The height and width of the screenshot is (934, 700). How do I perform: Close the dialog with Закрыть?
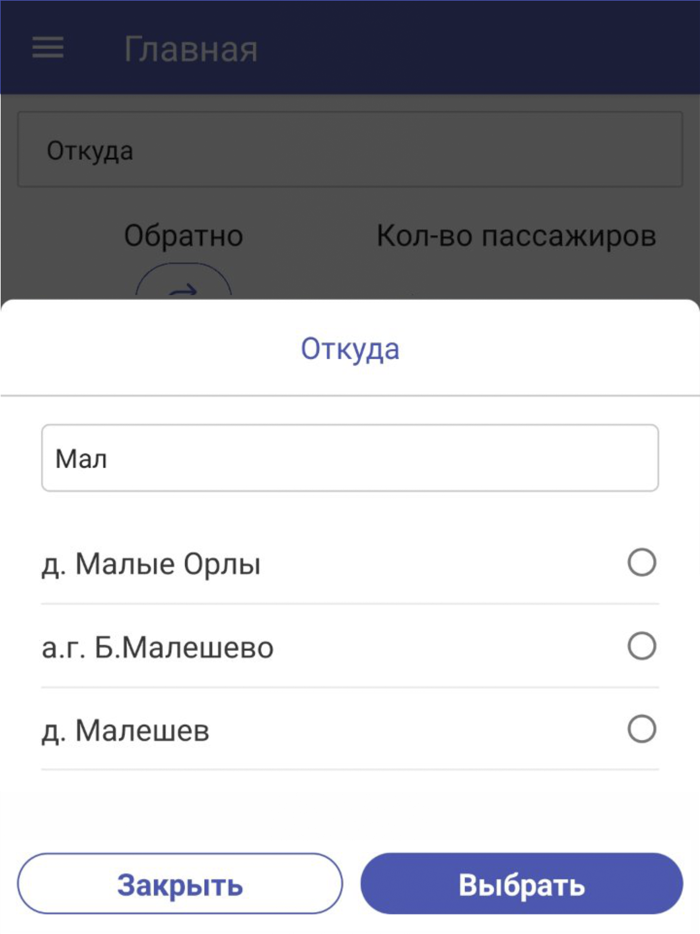pyautogui.click(x=180, y=884)
